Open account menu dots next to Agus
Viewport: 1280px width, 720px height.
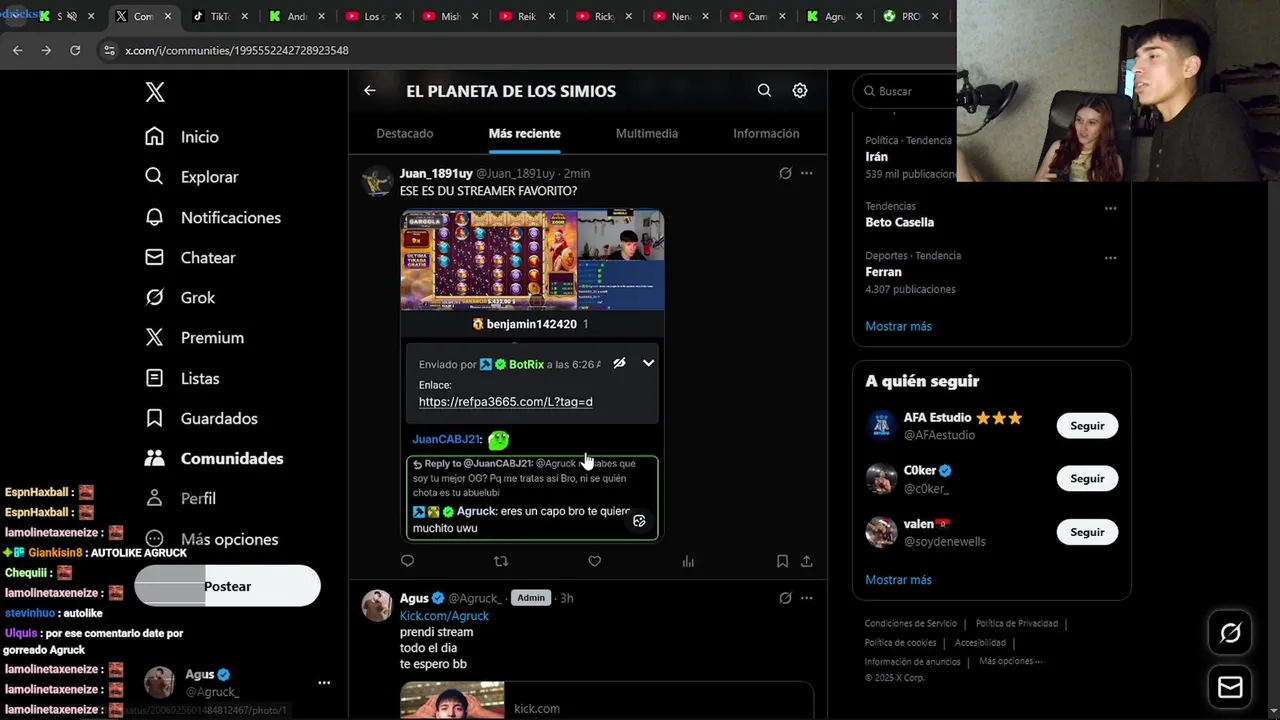pos(324,683)
